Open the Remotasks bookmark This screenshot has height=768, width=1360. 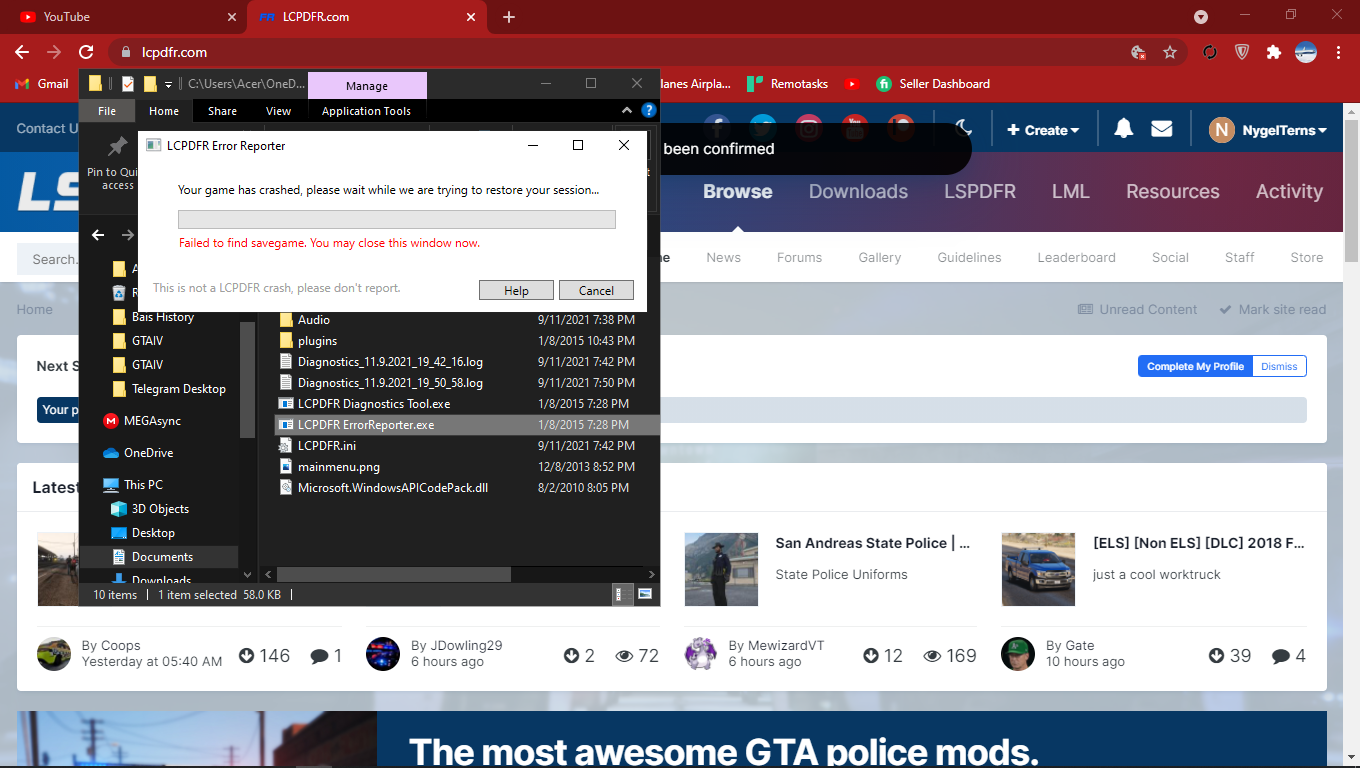(x=788, y=84)
